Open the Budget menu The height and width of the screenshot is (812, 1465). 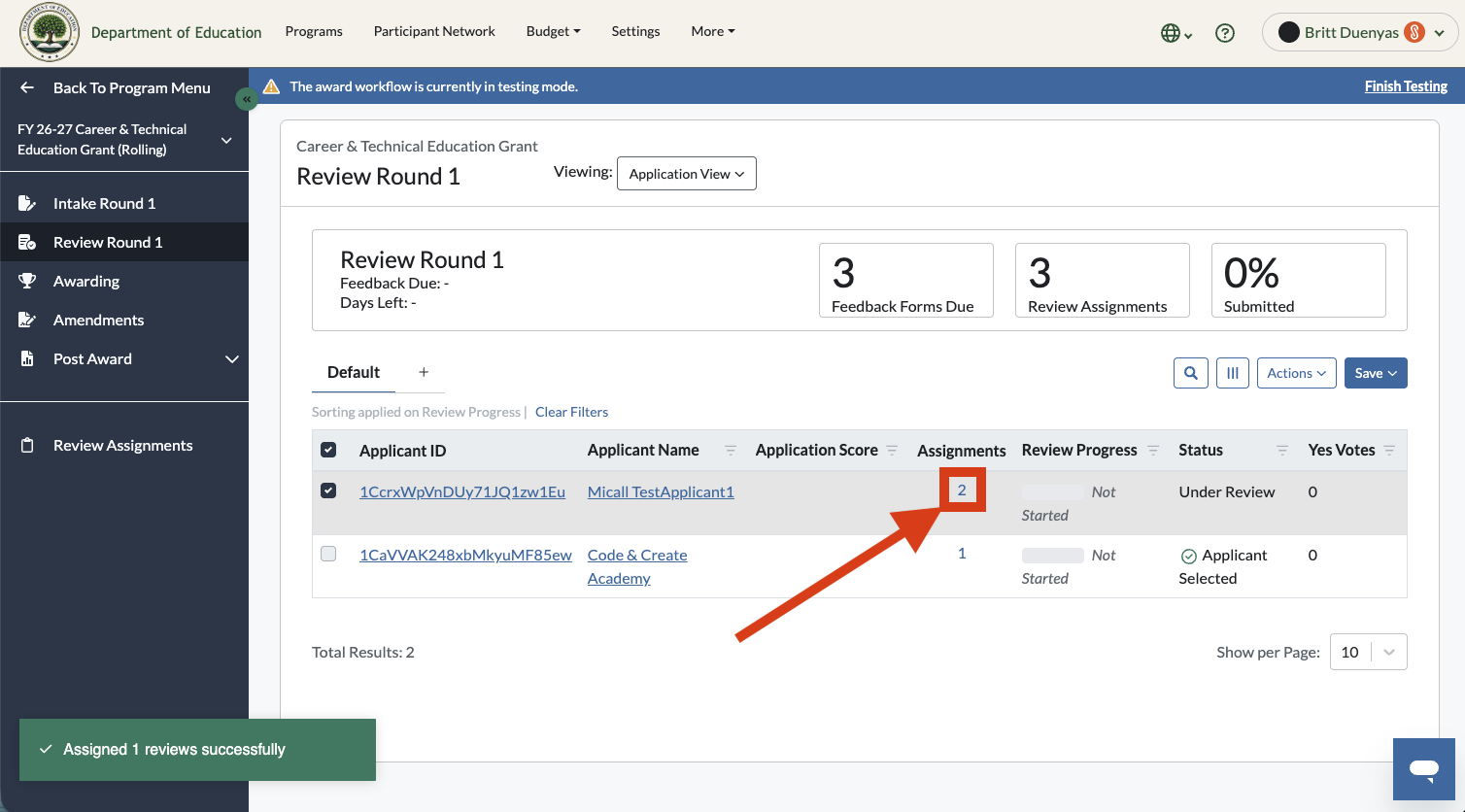click(553, 31)
